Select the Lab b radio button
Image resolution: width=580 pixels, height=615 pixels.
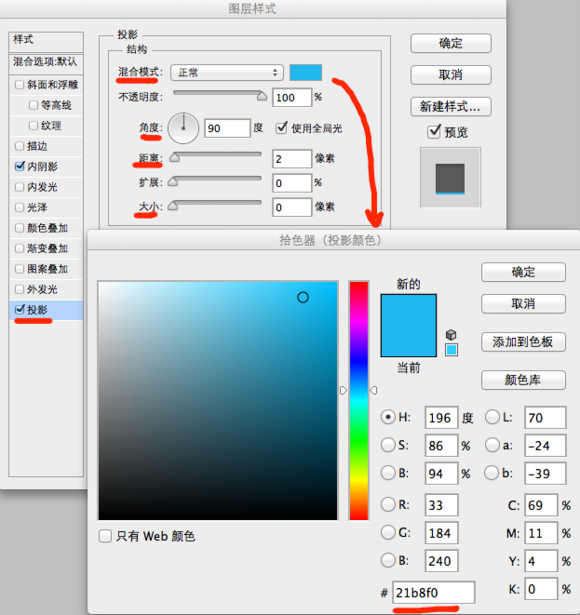pos(491,473)
